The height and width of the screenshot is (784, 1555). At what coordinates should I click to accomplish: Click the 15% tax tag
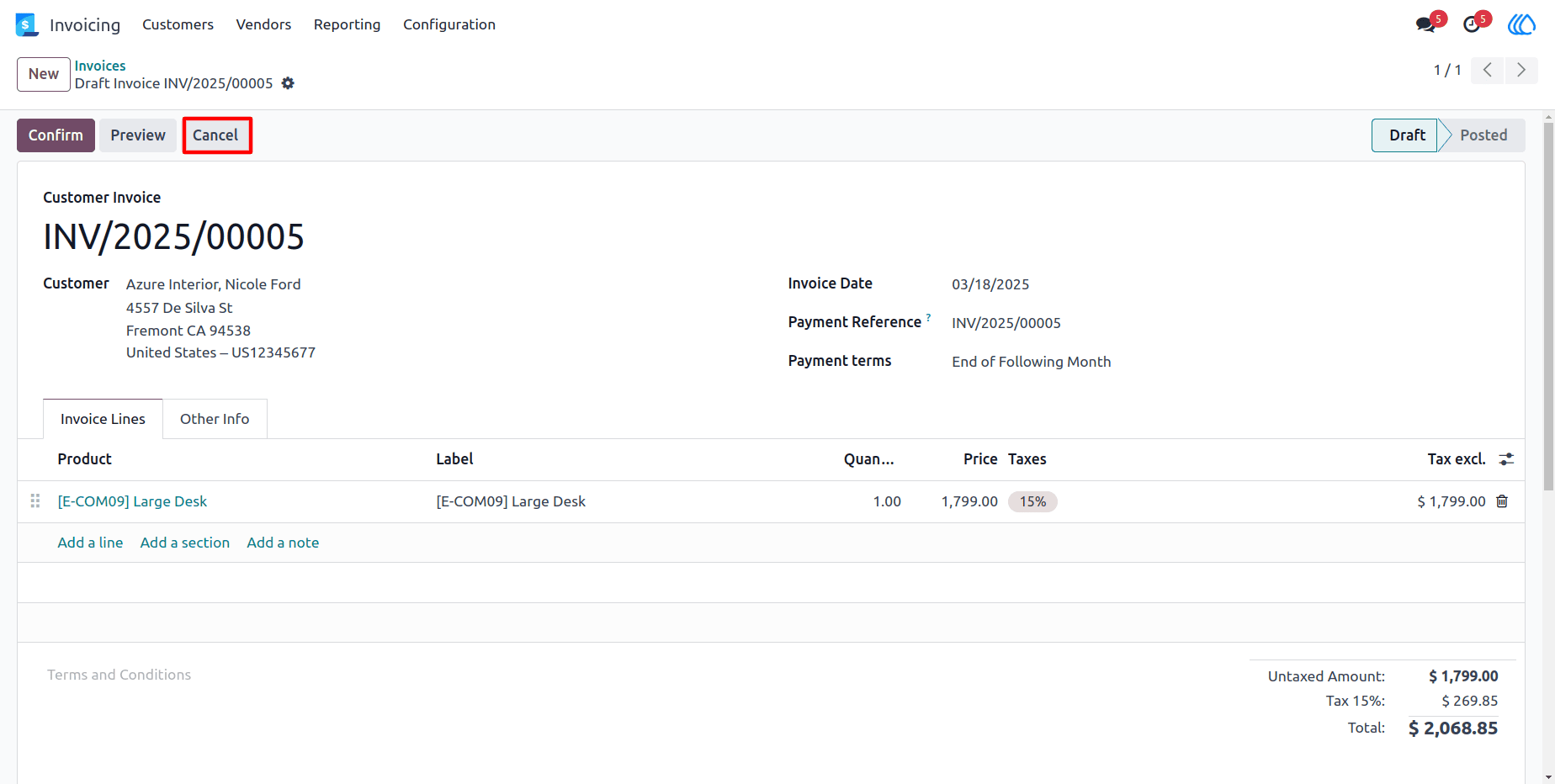tap(1032, 501)
